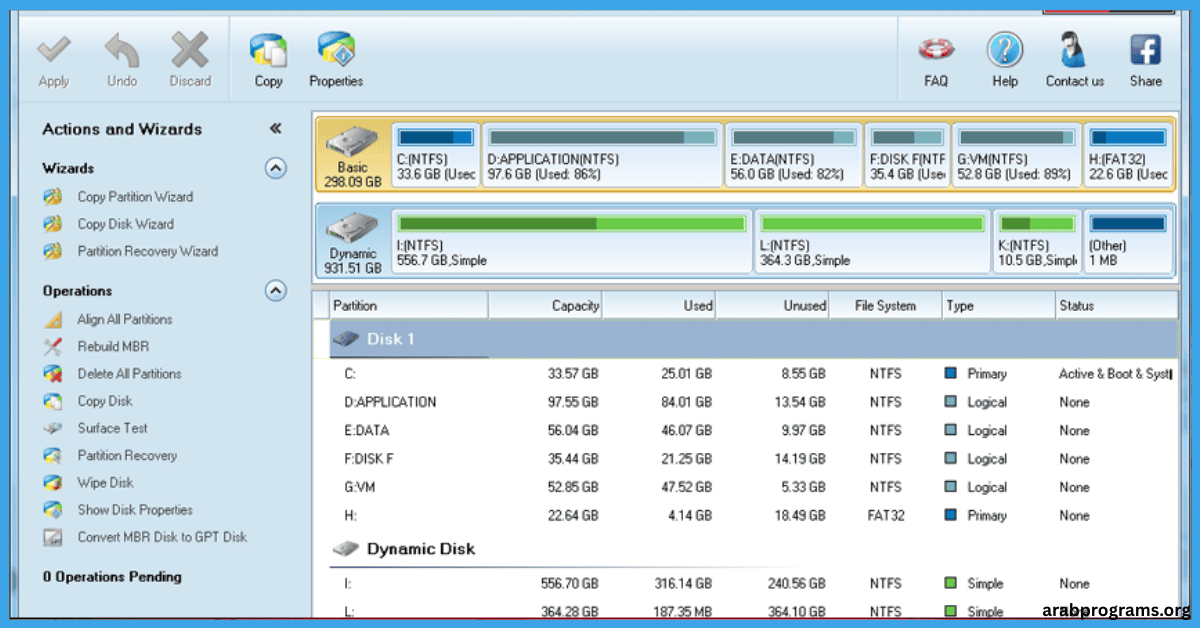Select D:APPLICATION(NTFS) block in disk map
This screenshot has width=1200, height=628.
[602, 156]
